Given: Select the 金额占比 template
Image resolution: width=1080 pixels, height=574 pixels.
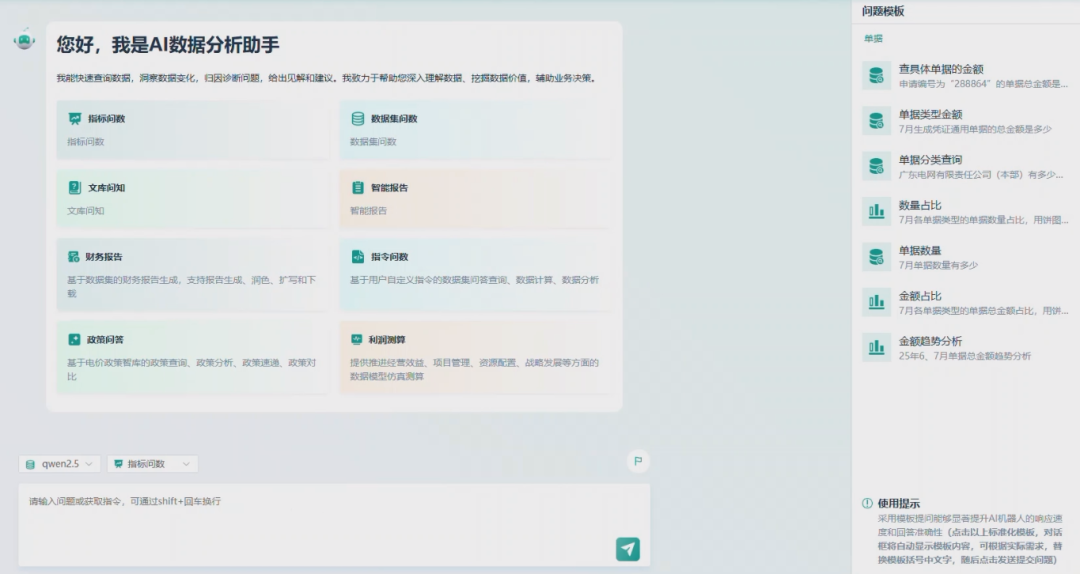Looking at the screenshot, I should tap(966, 303).
